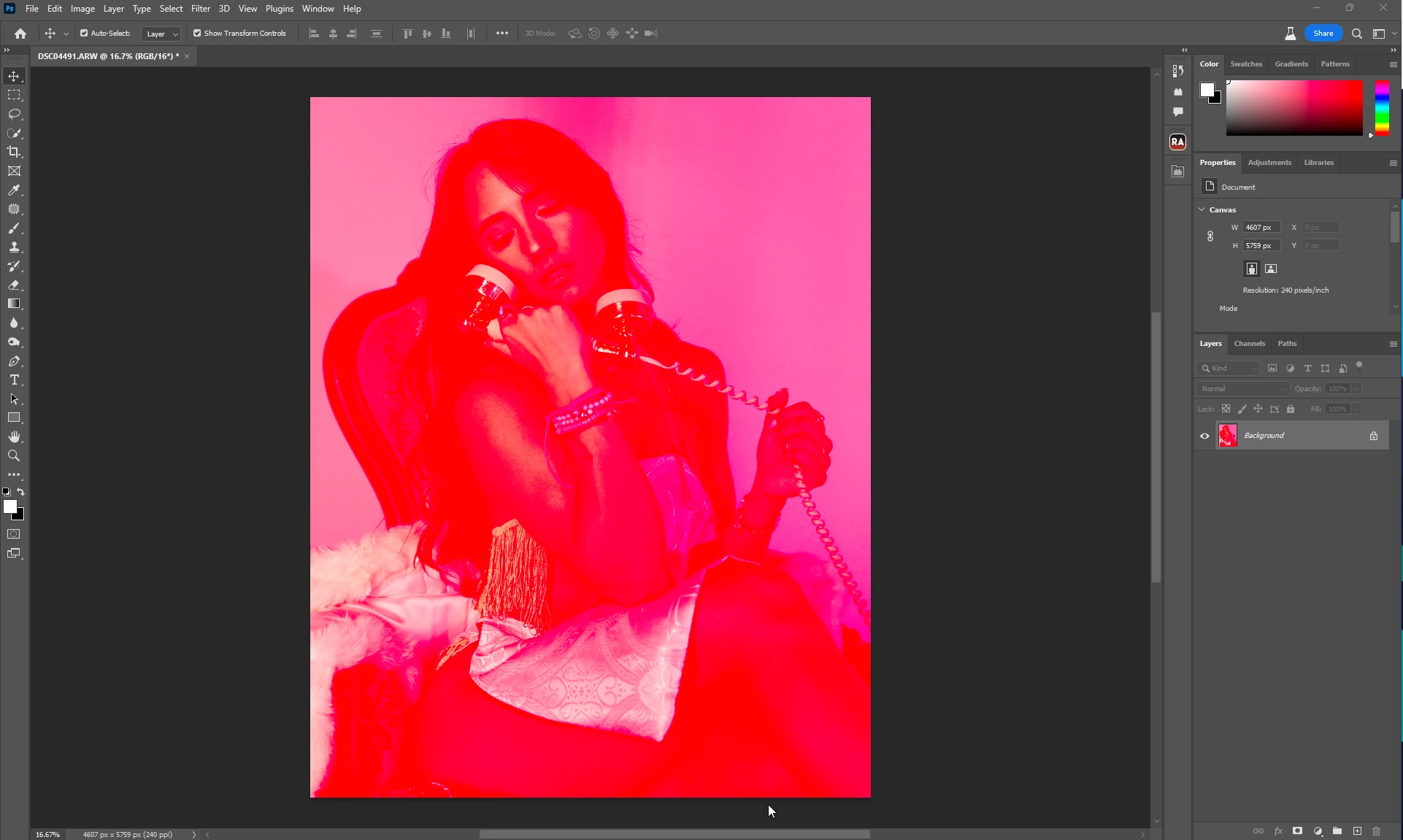Switch to the Channels tab
The image size is (1403, 840).
tap(1249, 344)
